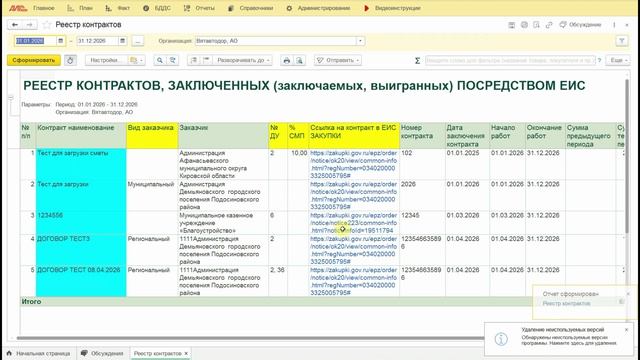Image resolution: width=640 pixels, height=360 pixels.
Task: Go back with the left arrow button
Action: [x=15, y=25]
